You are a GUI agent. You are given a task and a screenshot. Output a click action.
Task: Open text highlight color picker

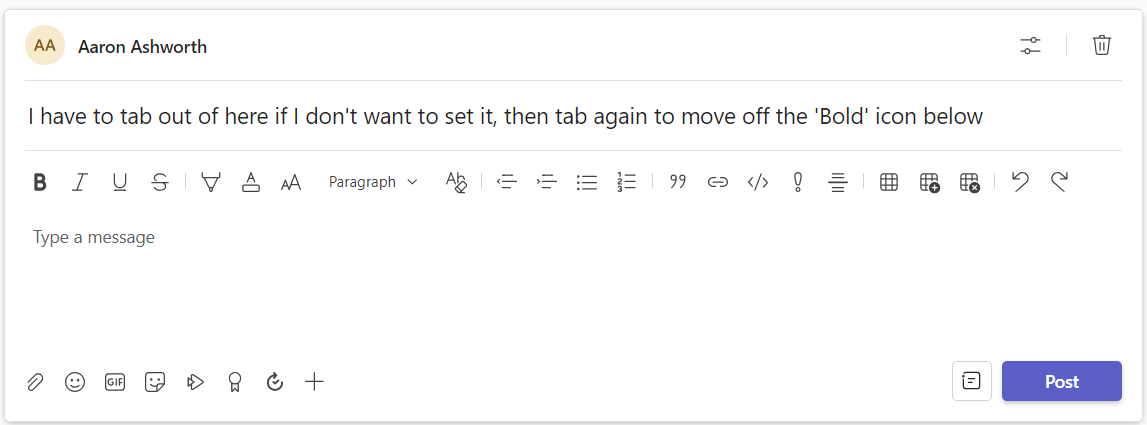[x=211, y=182]
